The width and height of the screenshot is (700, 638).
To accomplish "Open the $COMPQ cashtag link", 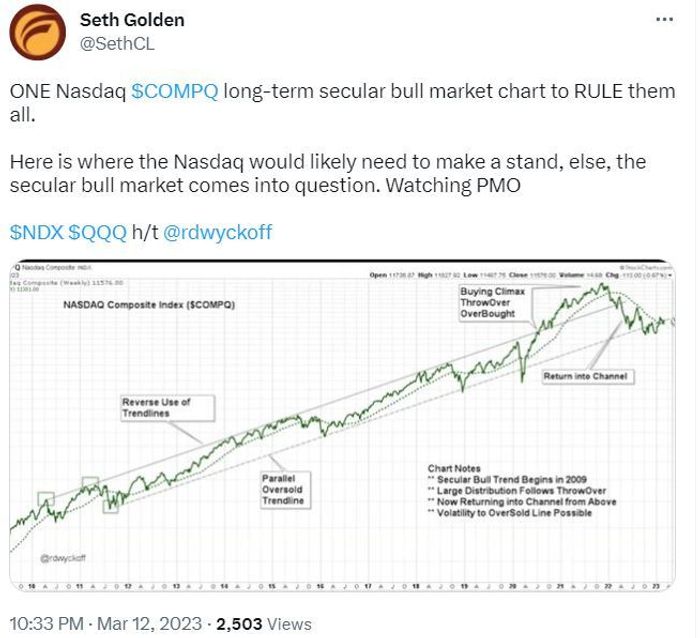I will 175,91.
